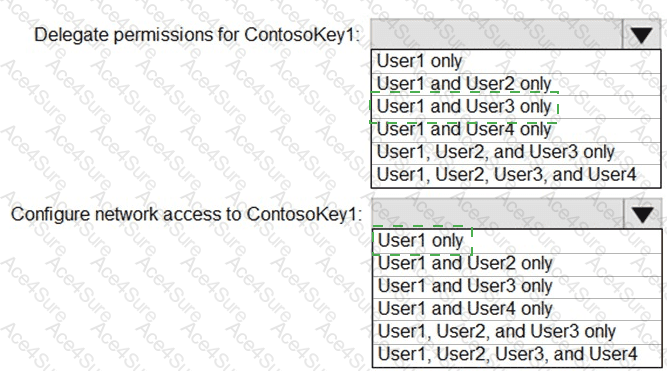Screen dimensions: 667x371
Task: Pick 'User1 and User3 only' under Configure network access
Action: pyautogui.click(x=517, y=286)
